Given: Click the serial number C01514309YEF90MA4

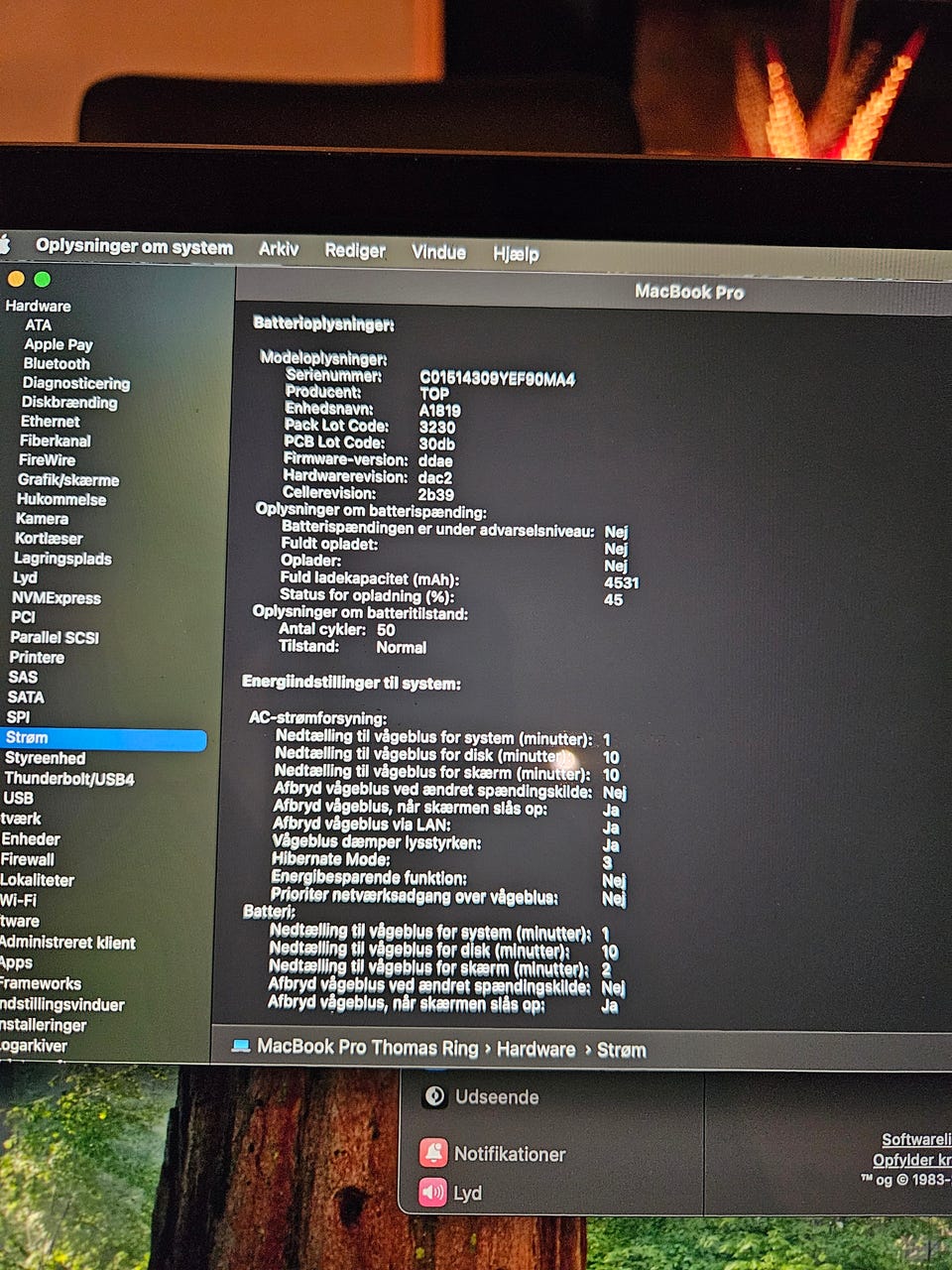Looking at the screenshot, I should pyautogui.click(x=497, y=378).
